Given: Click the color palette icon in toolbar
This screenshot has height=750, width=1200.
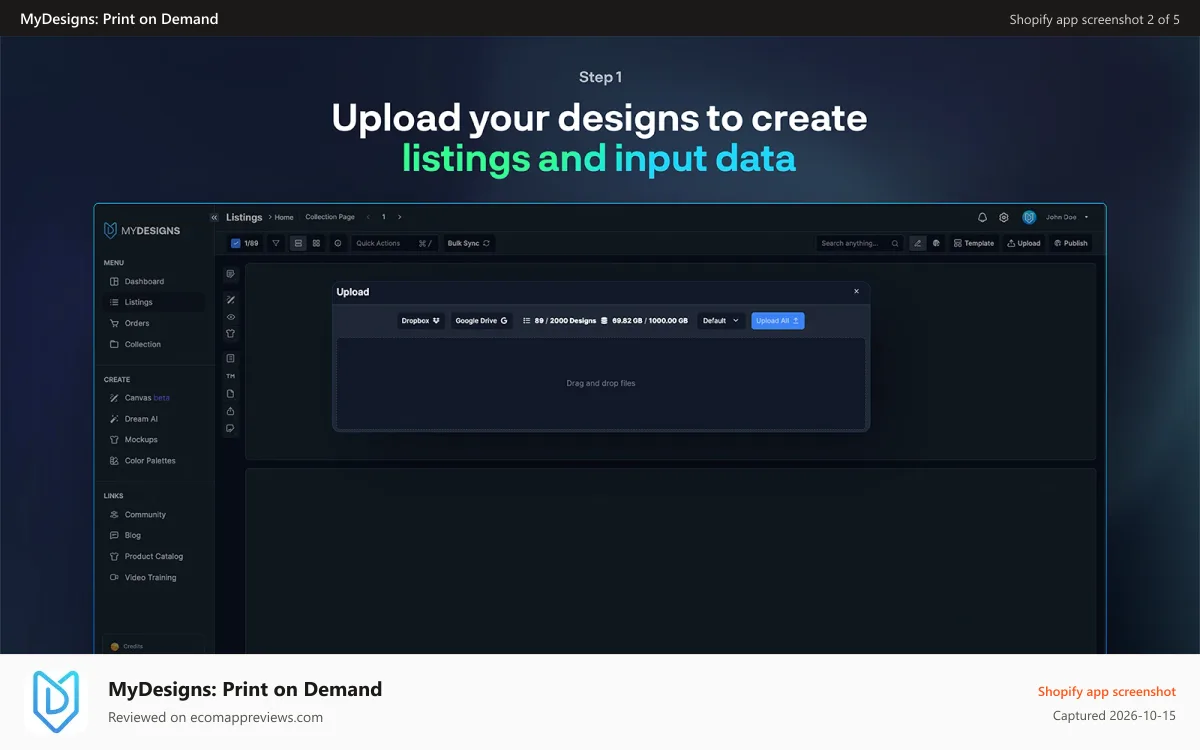Looking at the screenshot, I should 936,243.
